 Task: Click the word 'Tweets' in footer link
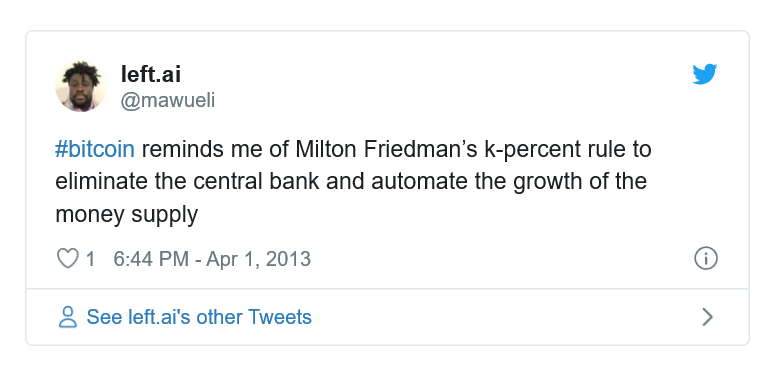pyautogui.click(x=279, y=317)
